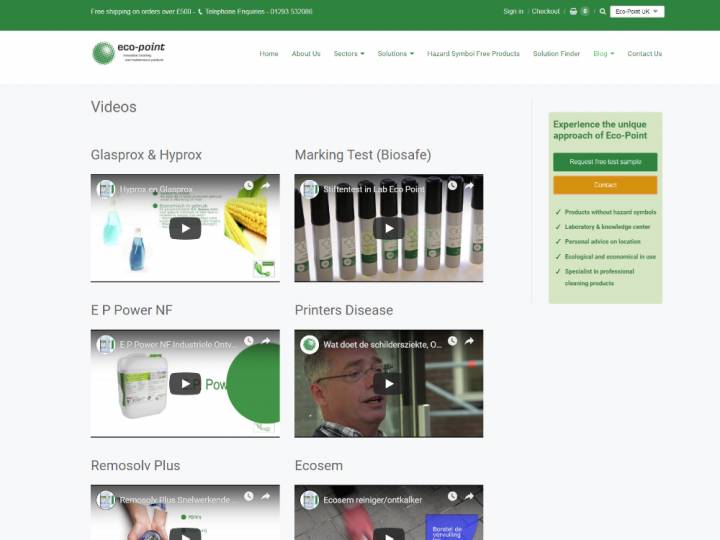Open the About Us page
Screen dimensions: 720x540
[x=306, y=54]
